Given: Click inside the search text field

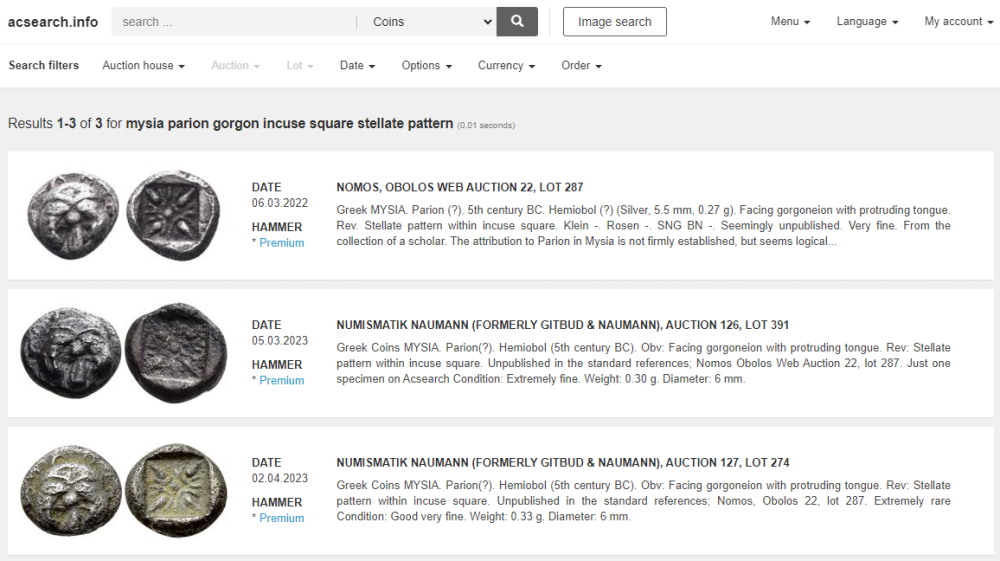Looking at the screenshot, I should click(x=233, y=21).
